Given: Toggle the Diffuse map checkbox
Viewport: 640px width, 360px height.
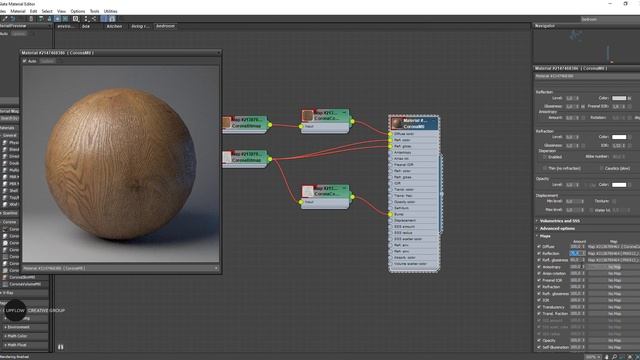Looking at the screenshot, I should tap(539, 247).
